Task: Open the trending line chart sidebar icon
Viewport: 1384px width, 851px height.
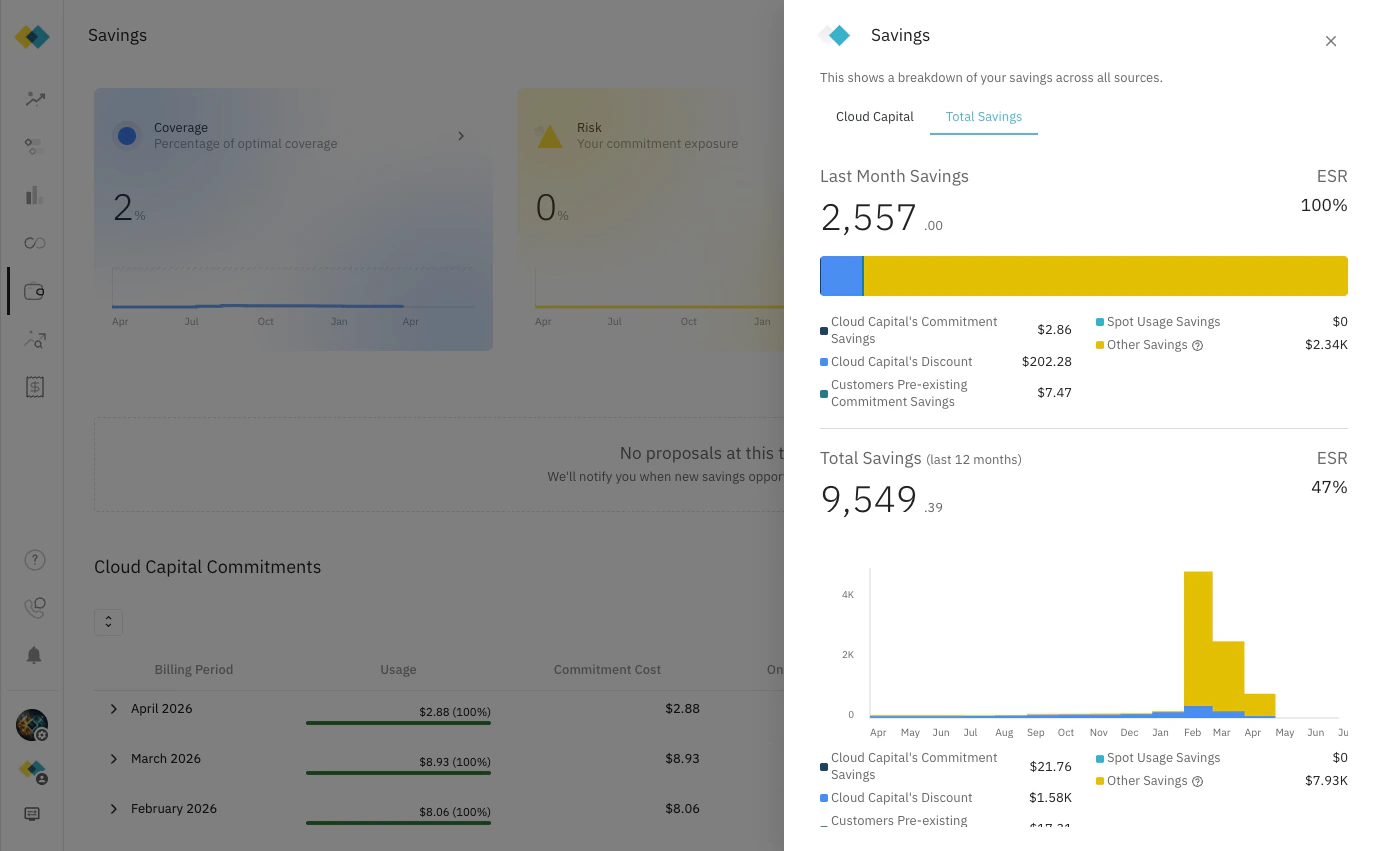Action: 35,98
